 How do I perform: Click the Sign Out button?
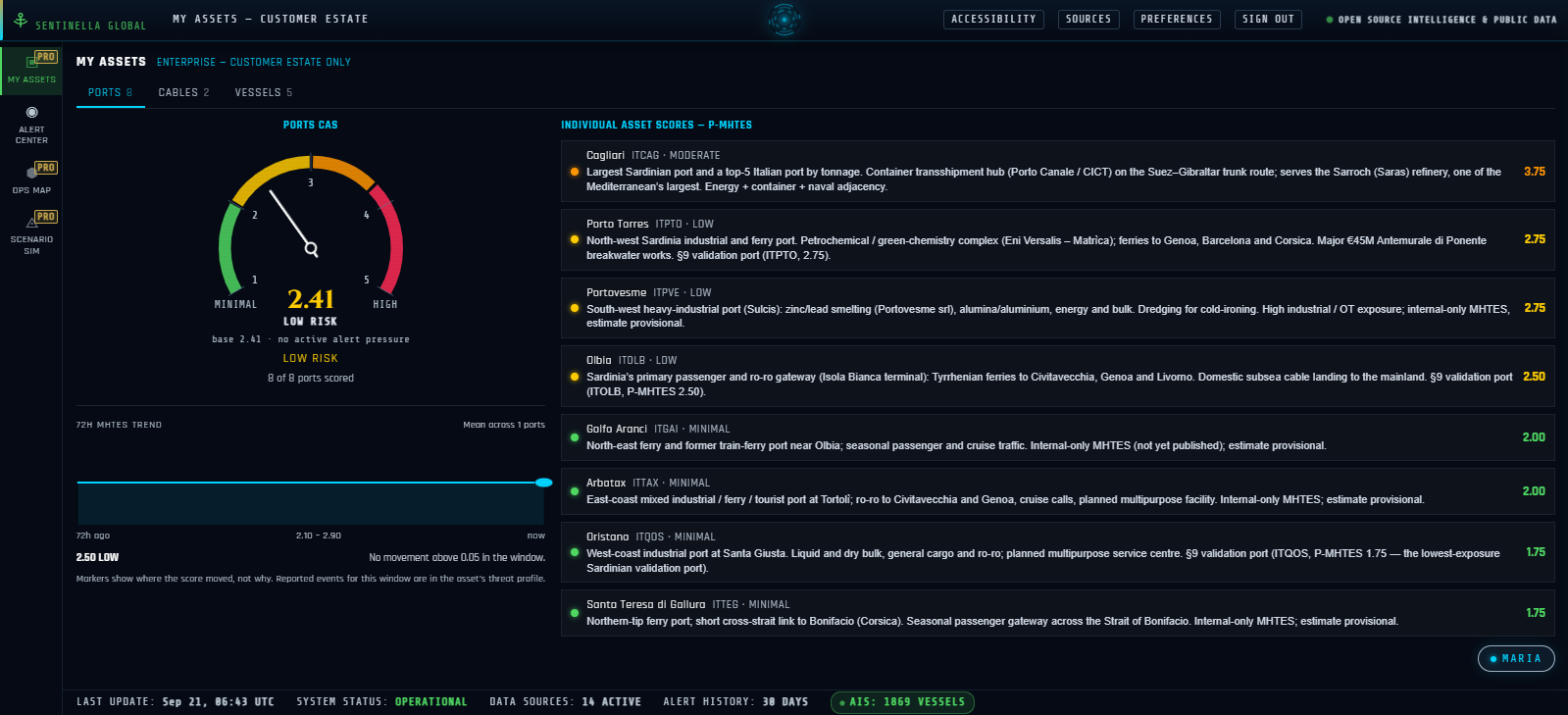1268,19
